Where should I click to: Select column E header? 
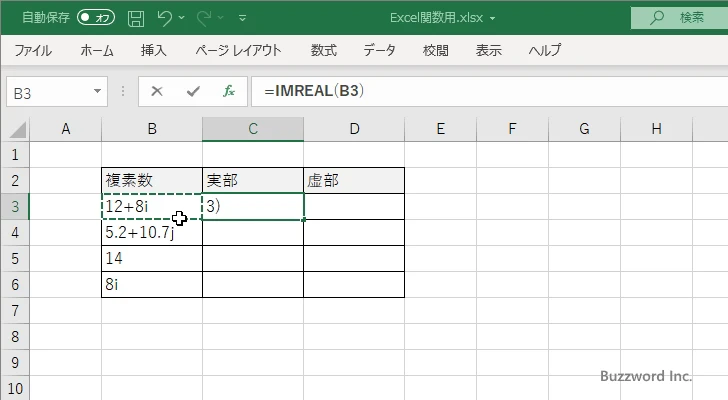pos(441,129)
